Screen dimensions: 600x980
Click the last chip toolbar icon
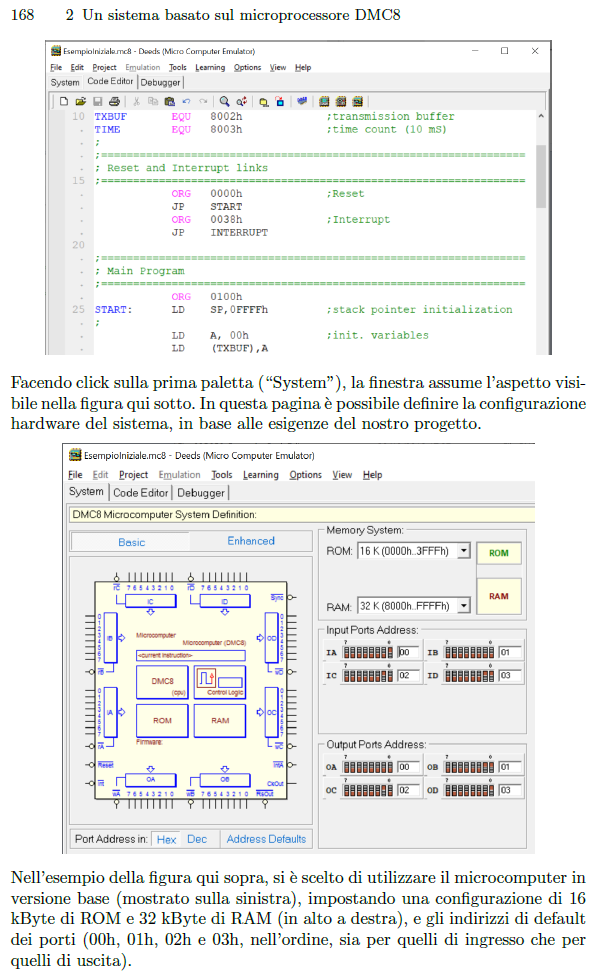coord(358,101)
